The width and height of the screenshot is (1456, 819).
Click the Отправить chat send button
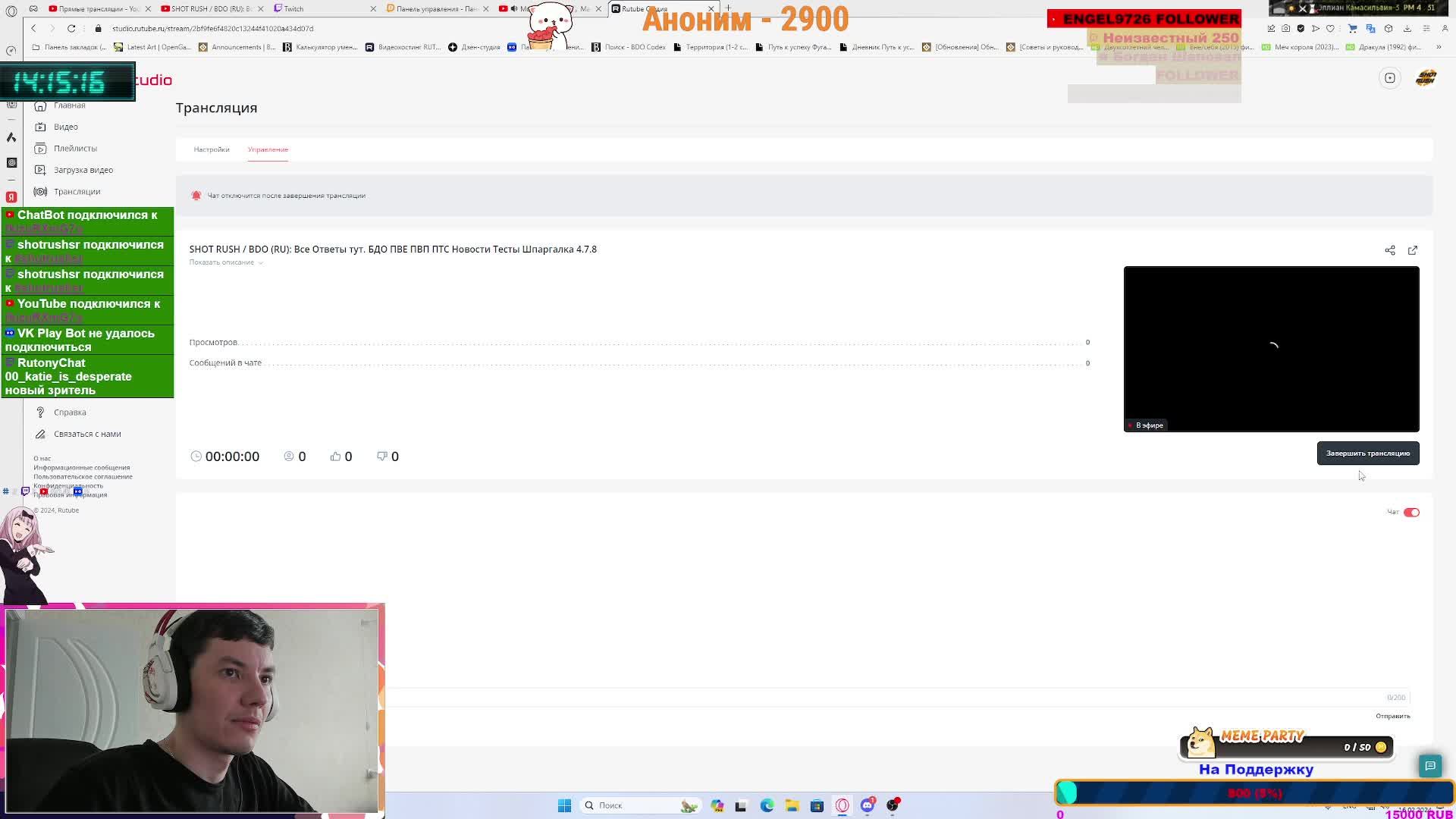(1392, 716)
